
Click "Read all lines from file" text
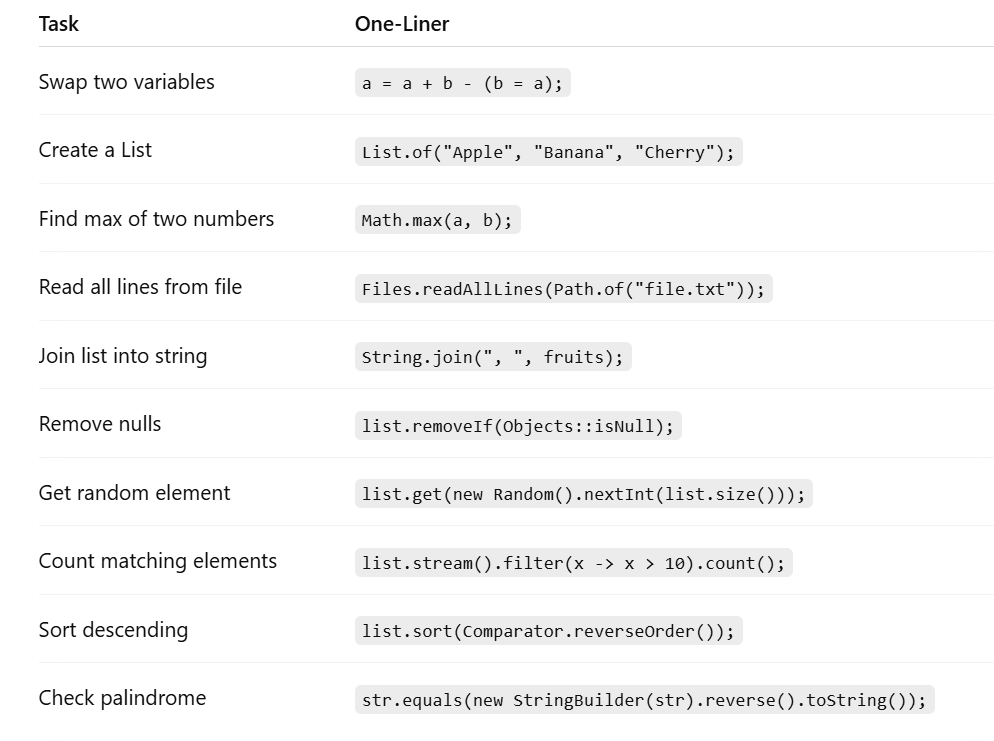point(140,287)
